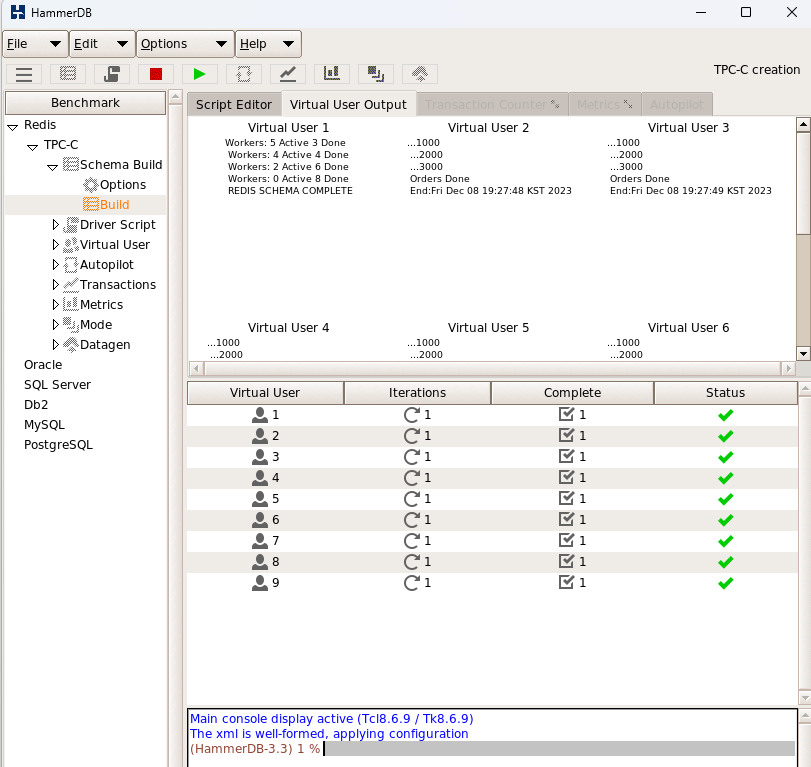Screen dimensions: 811x767
Task: Click the green checkmark status for user 9
Action: pos(726,583)
